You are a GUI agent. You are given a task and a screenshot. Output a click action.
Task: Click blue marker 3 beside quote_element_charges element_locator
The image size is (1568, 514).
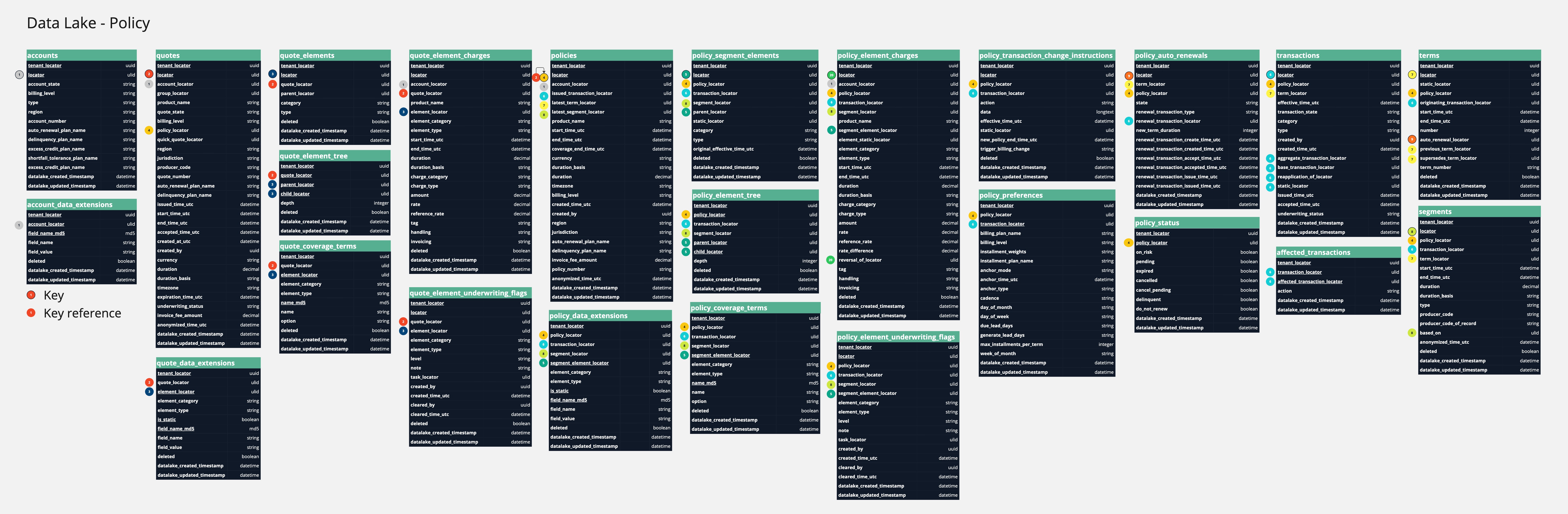pos(403,112)
